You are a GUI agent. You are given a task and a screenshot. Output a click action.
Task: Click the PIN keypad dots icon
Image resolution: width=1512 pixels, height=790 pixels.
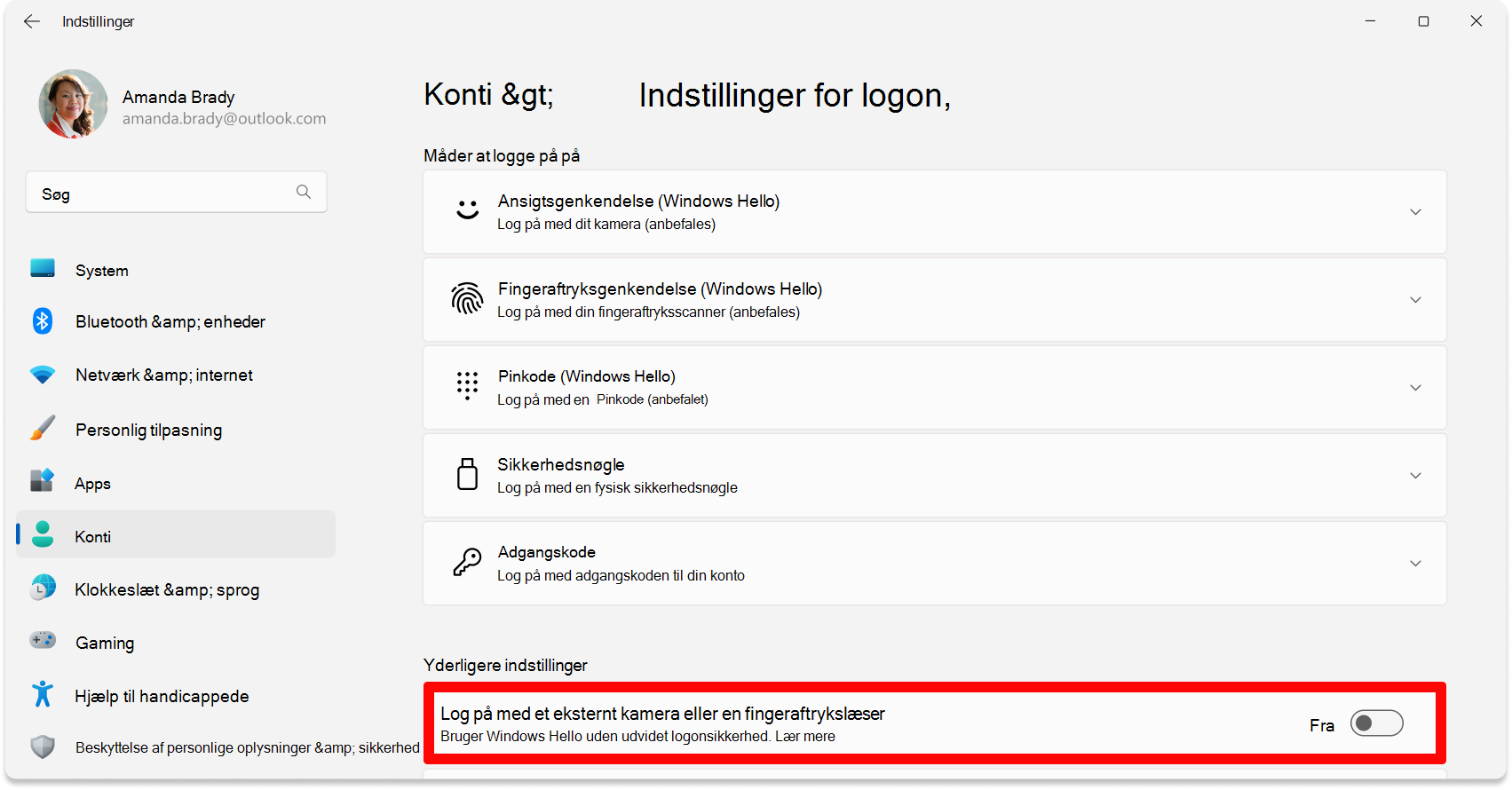(x=467, y=386)
